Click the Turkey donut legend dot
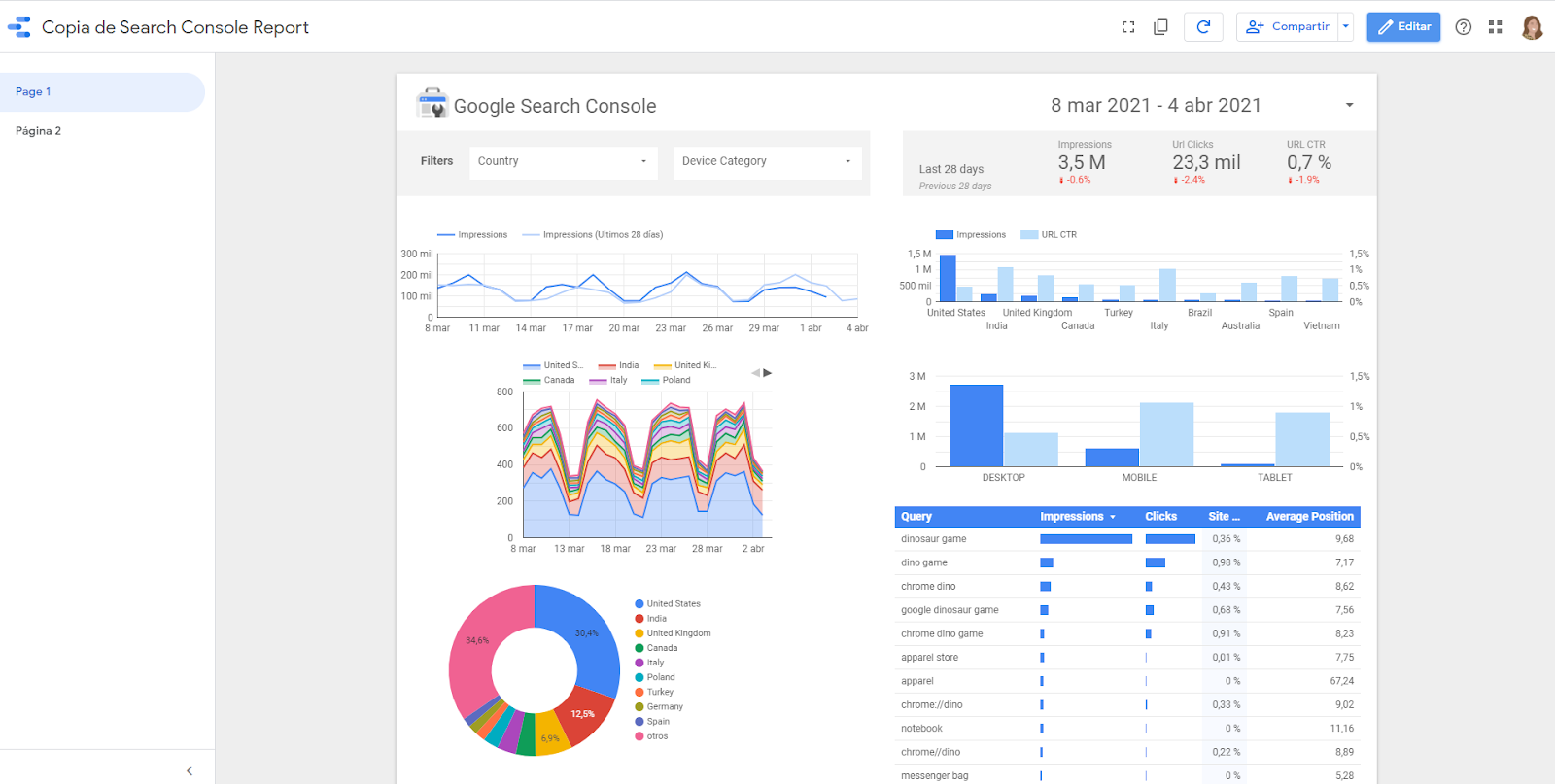 639,692
